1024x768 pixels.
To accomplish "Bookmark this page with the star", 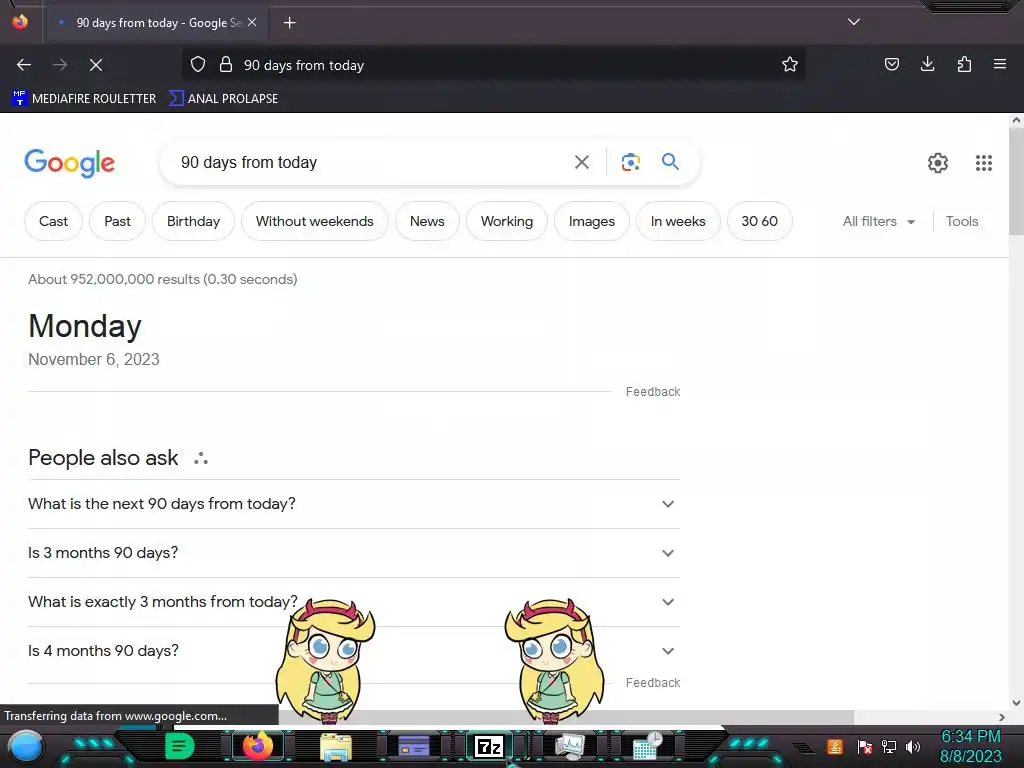I will pos(790,65).
